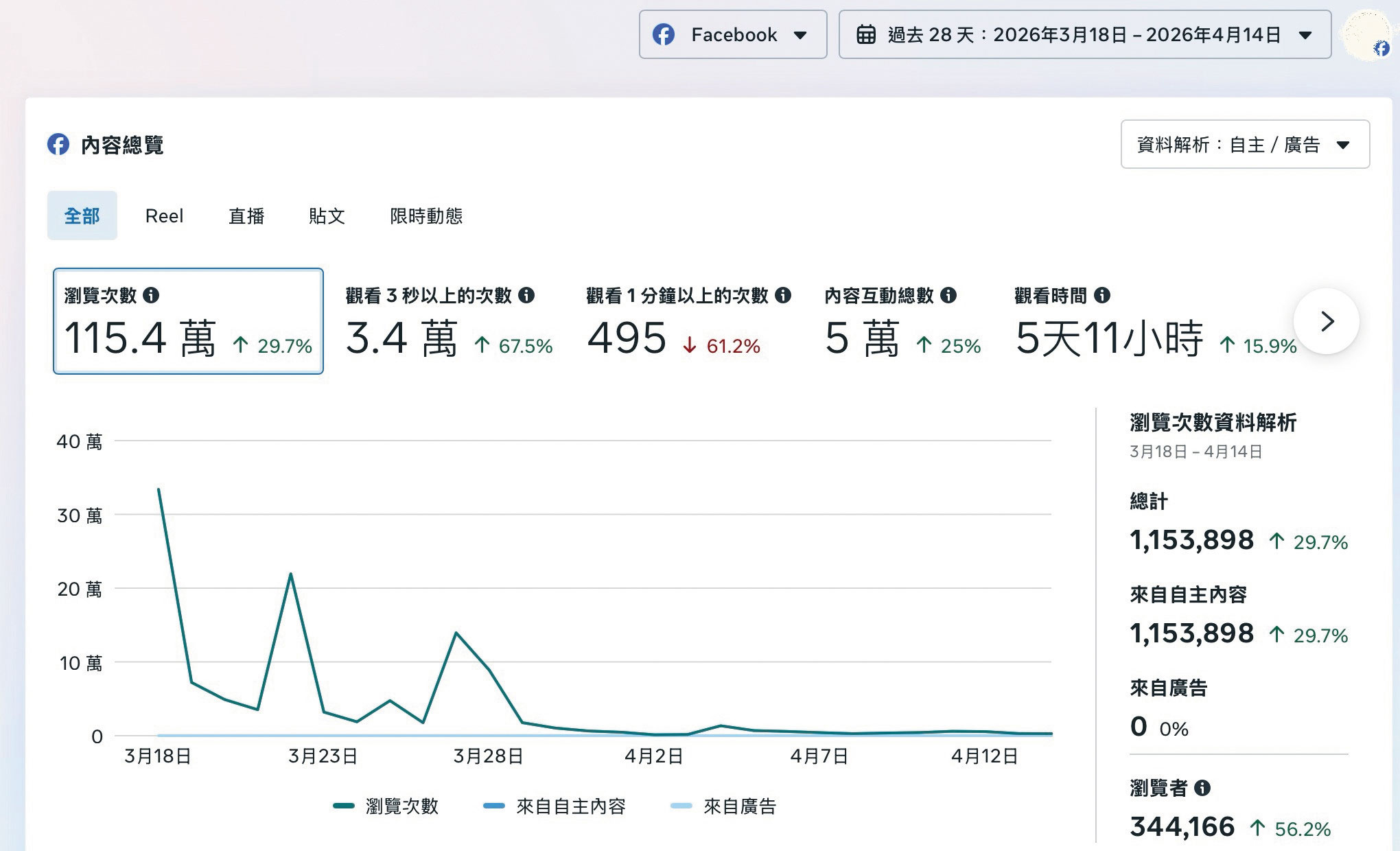Expand the 資料解析：自主 / 廣告 dropdown
The width and height of the screenshot is (1400, 851).
point(1245,144)
